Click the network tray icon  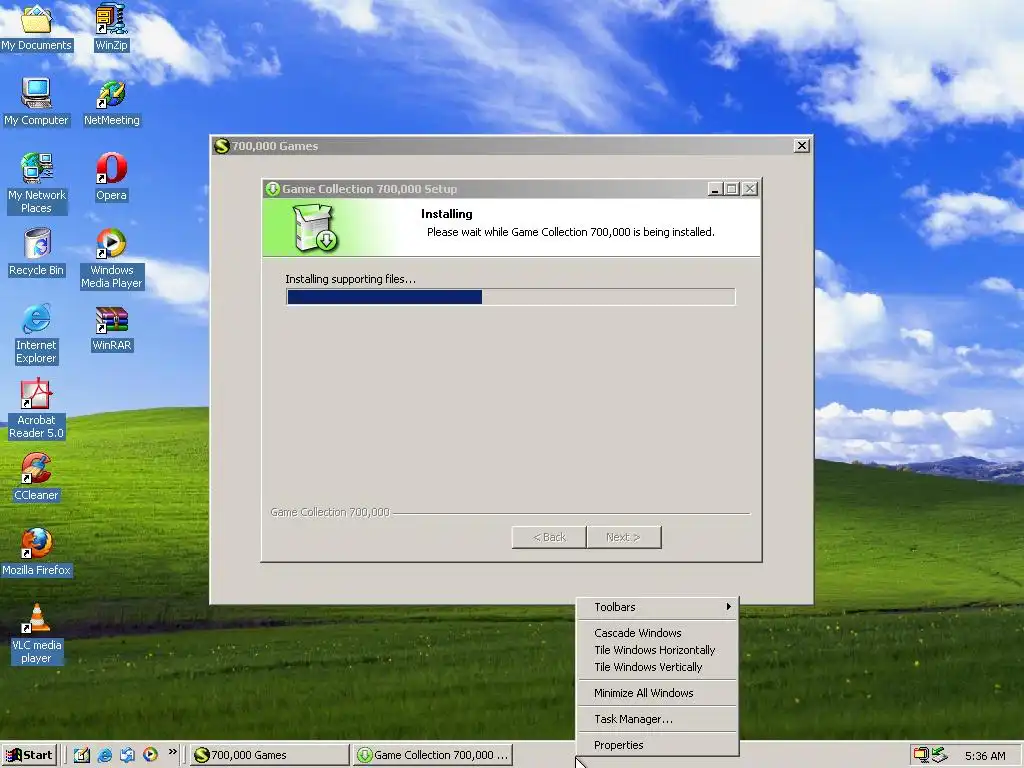coord(921,755)
